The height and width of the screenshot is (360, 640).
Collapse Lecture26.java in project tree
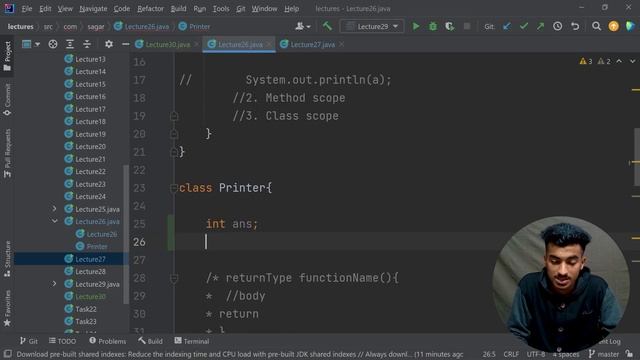[x=54, y=221]
